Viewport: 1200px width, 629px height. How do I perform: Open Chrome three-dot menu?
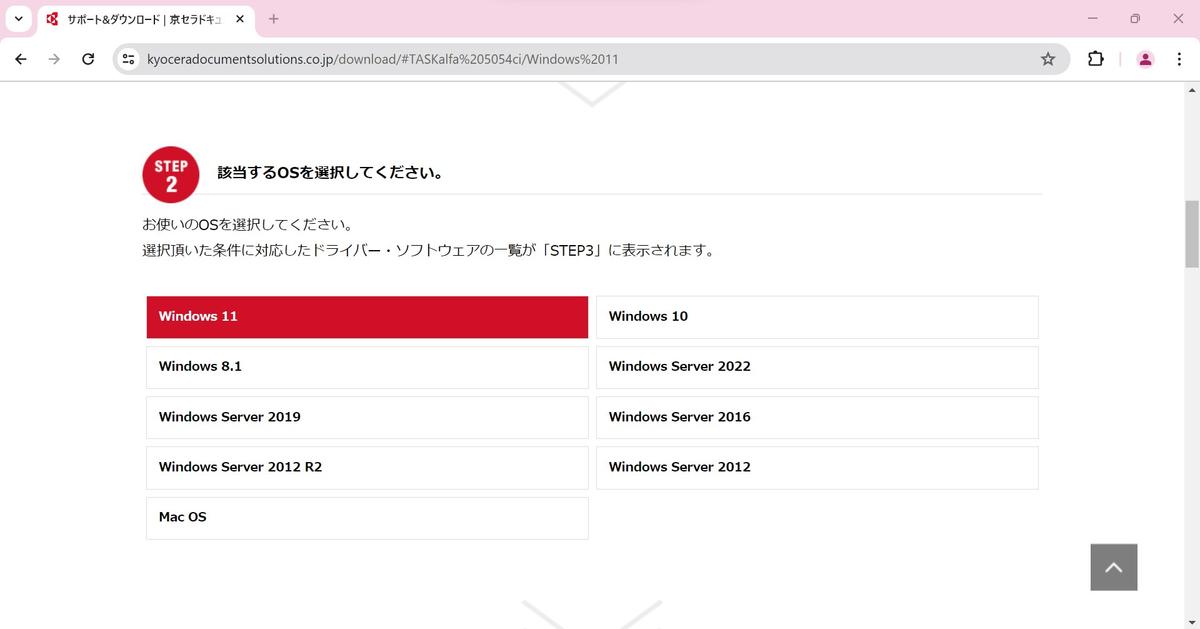pos(1181,59)
